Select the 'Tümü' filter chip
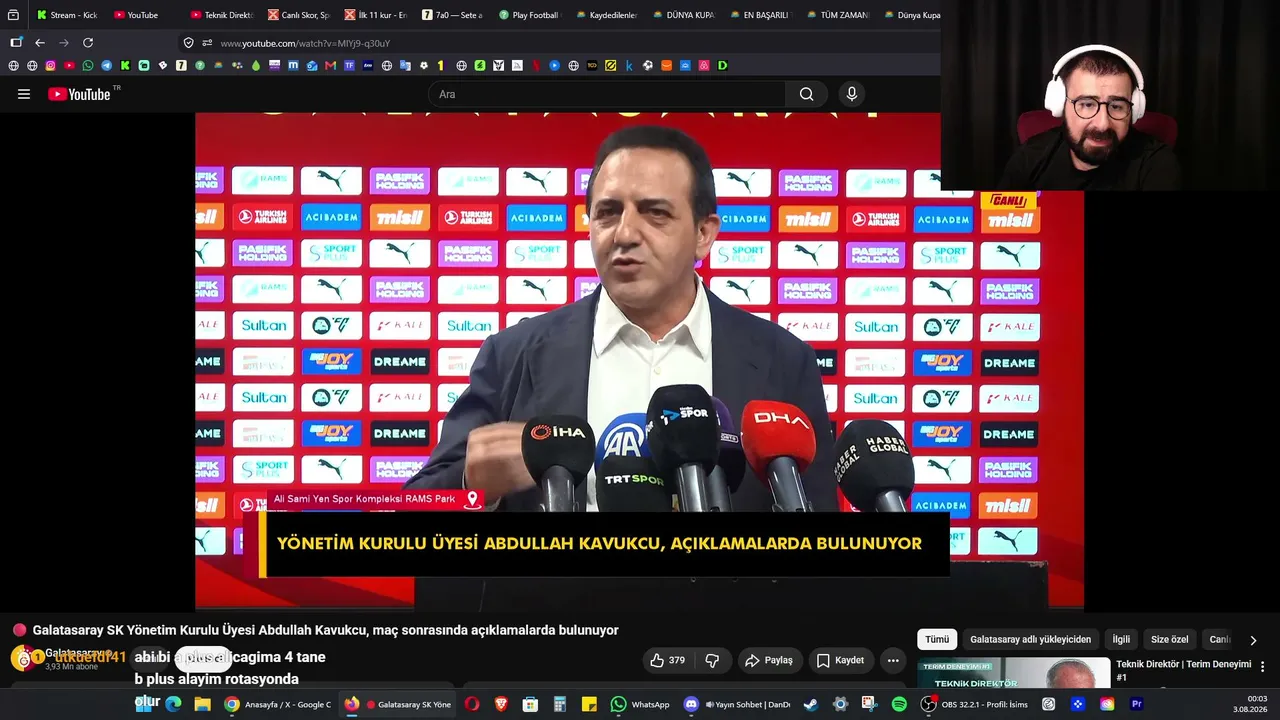 [937, 639]
